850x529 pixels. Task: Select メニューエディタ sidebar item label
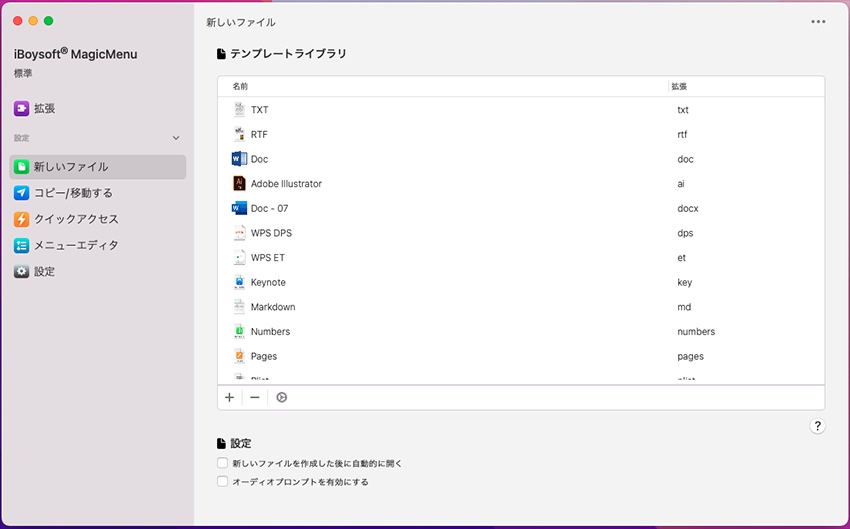pyautogui.click(x=76, y=245)
